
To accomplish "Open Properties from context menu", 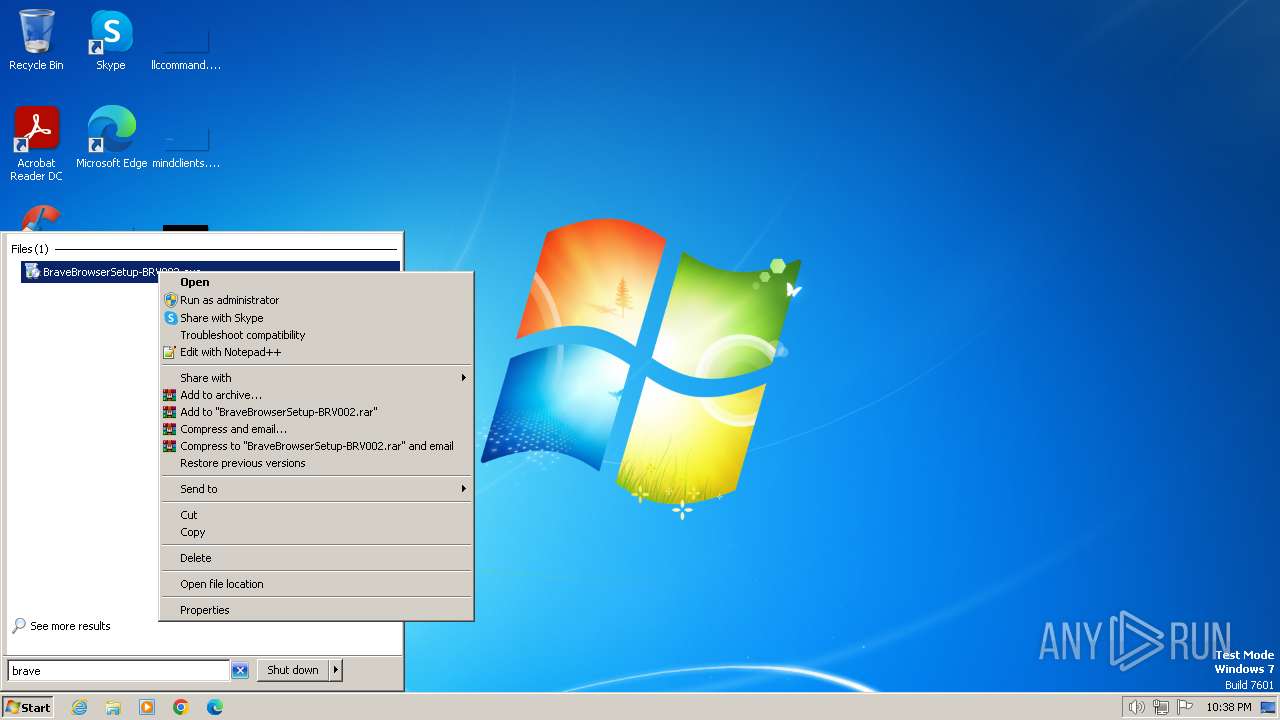I will pos(316,610).
